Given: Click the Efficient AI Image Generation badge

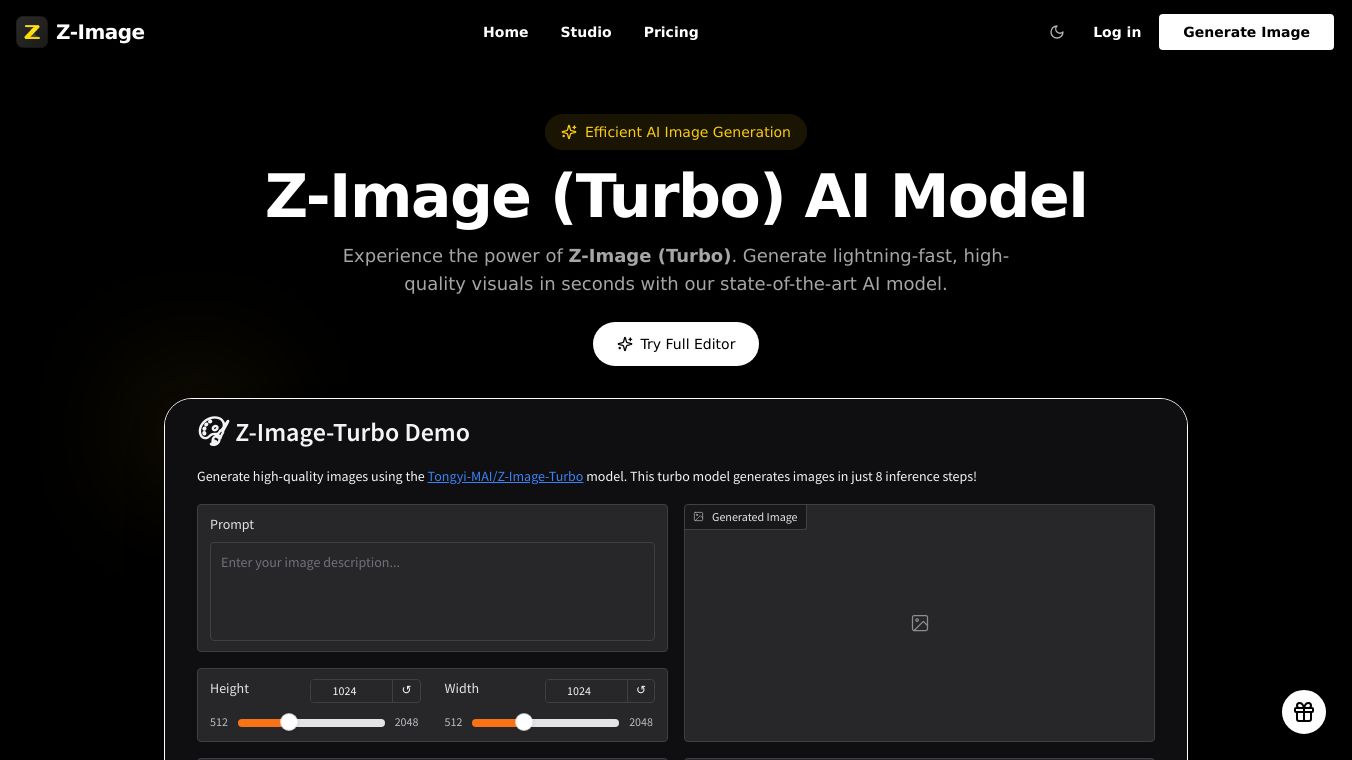Looking at the screenshot, I should click(676, 132).
